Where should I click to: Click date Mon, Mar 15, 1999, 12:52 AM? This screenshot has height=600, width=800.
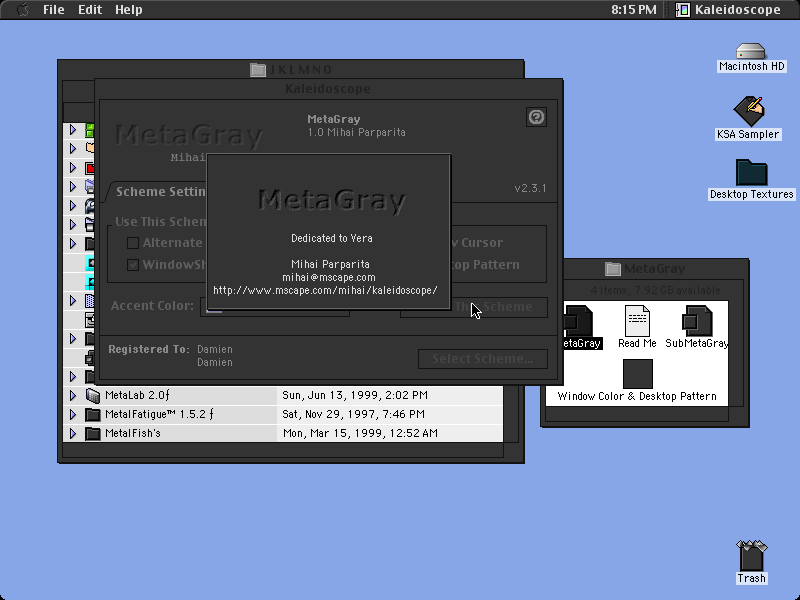click(360, 433)
